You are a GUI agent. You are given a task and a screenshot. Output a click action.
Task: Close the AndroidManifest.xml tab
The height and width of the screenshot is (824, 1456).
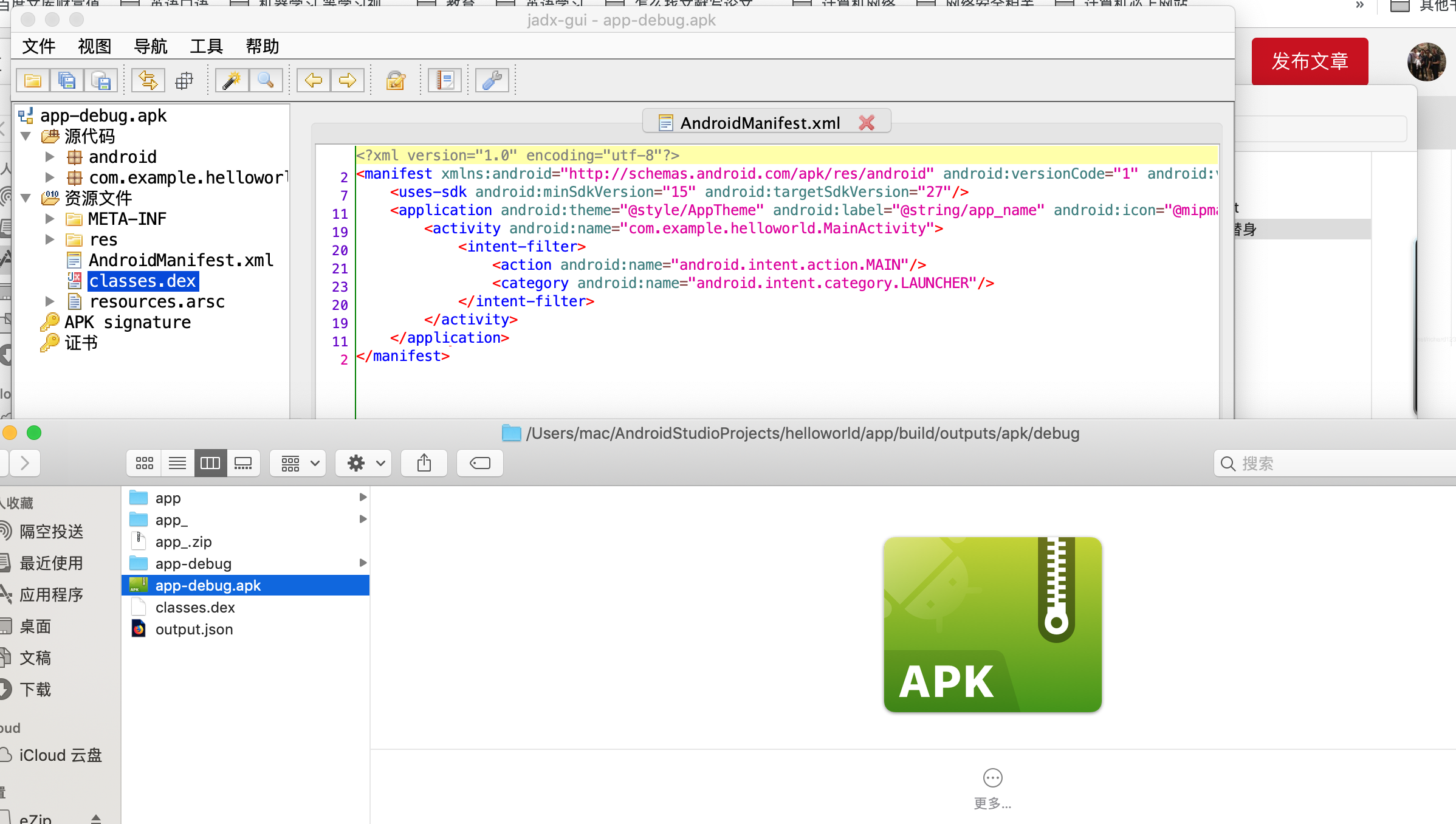pos(867,123)
